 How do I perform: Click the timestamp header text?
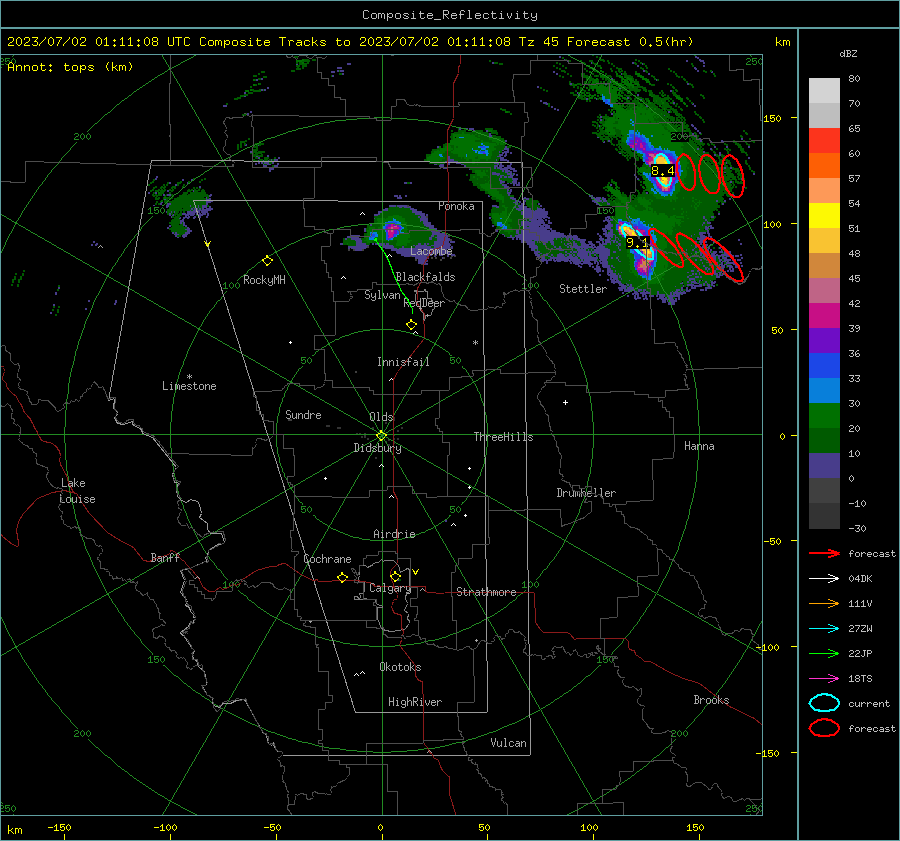tap(350, 42)
